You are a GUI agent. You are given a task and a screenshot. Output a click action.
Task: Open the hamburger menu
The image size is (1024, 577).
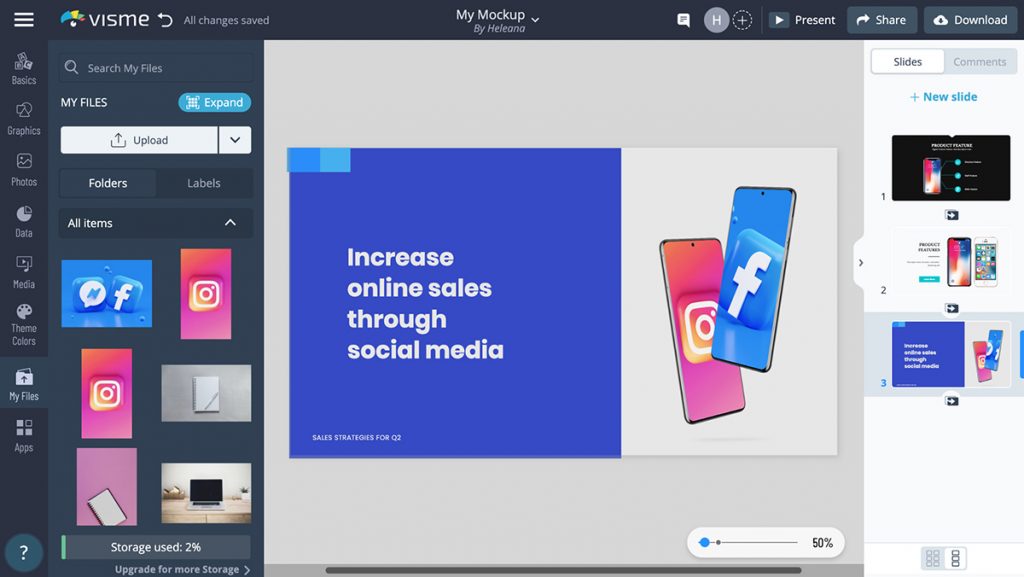tap(24, 19)
